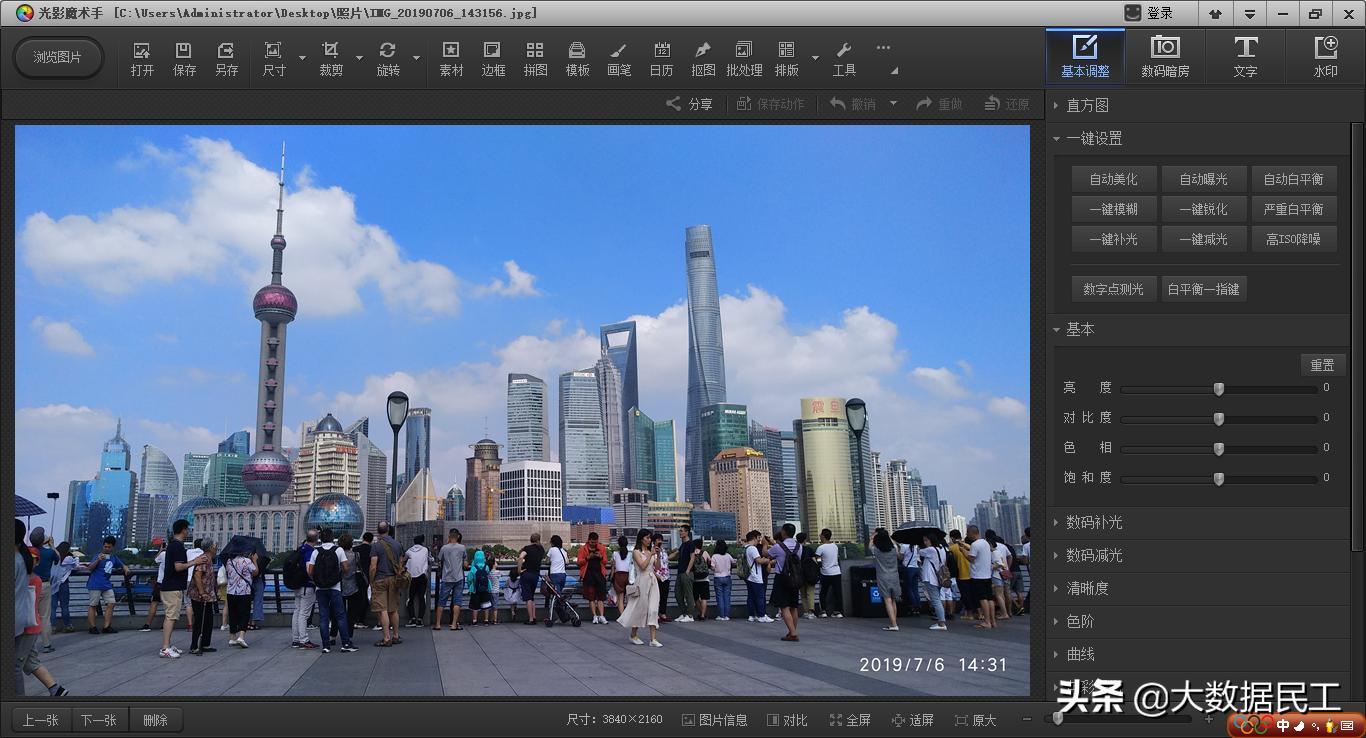Click the 自动美化 auto-beautify button
The height and width of the screenshot is (738, 1366).
tap(1113, 178)
